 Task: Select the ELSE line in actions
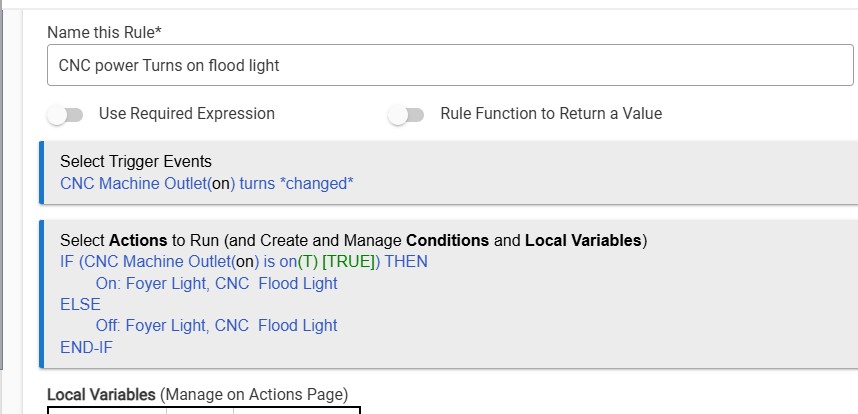(80, 304)
